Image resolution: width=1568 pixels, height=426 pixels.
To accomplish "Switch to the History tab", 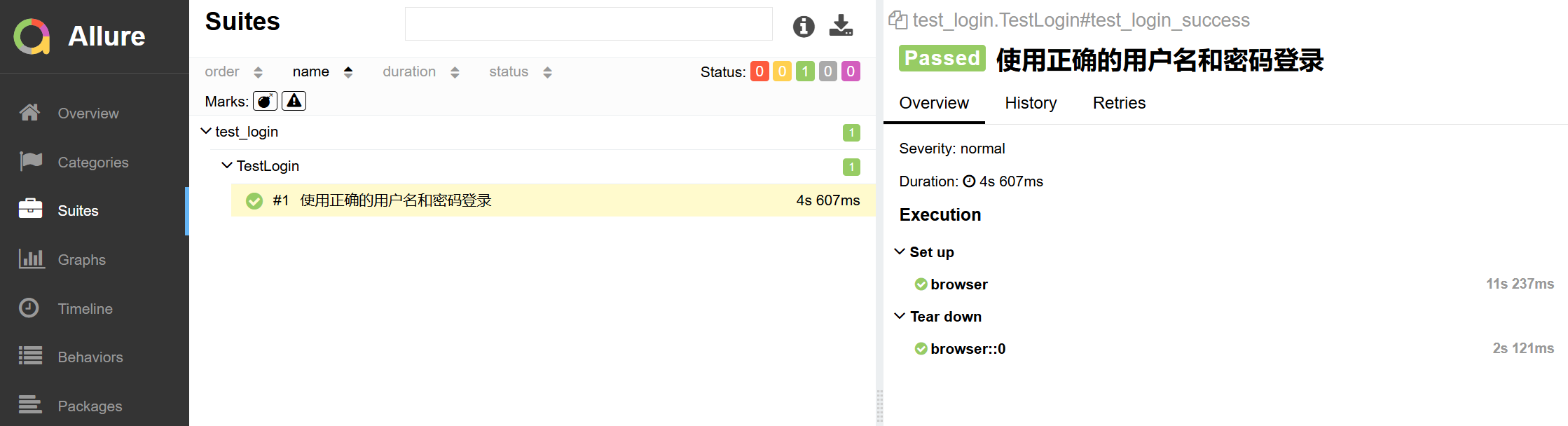I will [1030, 103].
